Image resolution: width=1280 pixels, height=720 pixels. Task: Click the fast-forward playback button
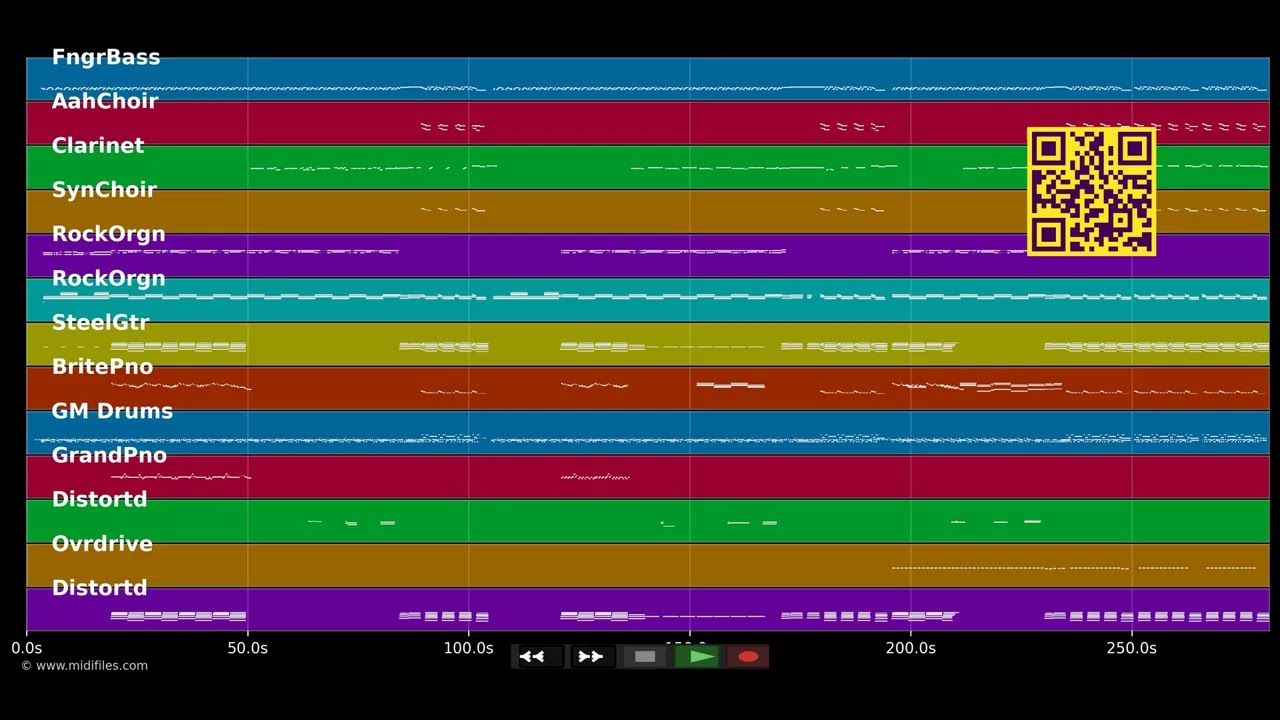tap(591, 657)
